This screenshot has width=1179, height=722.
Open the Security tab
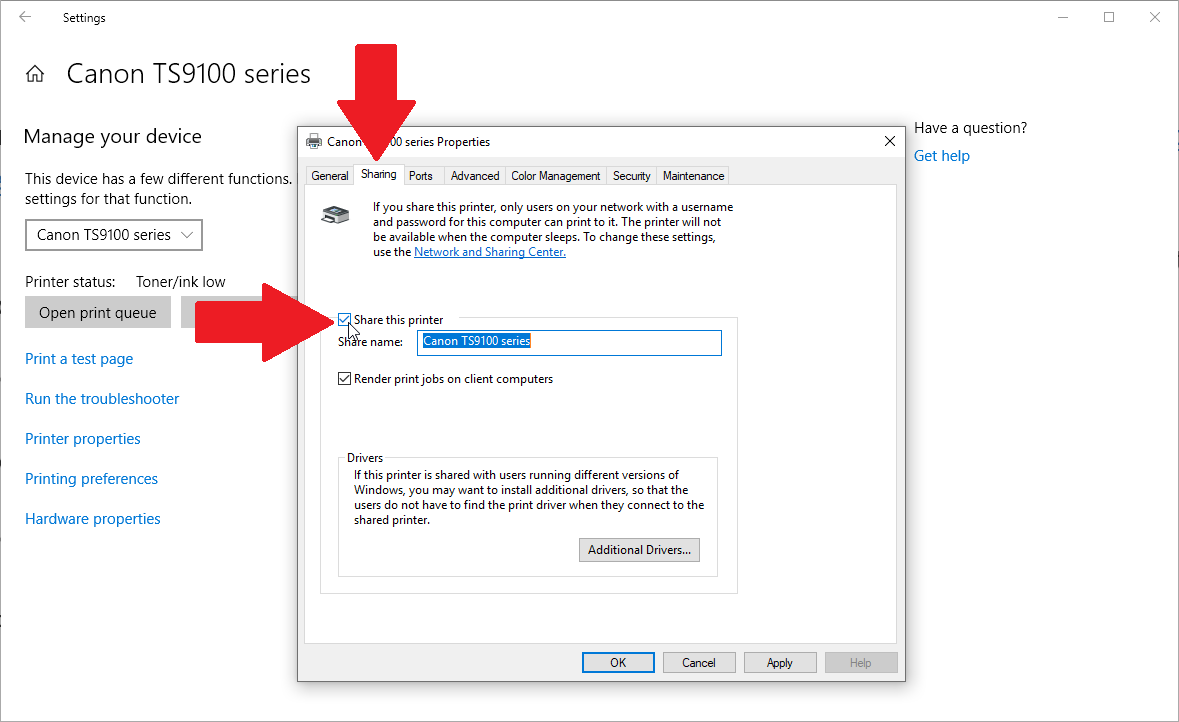point(632,175)
